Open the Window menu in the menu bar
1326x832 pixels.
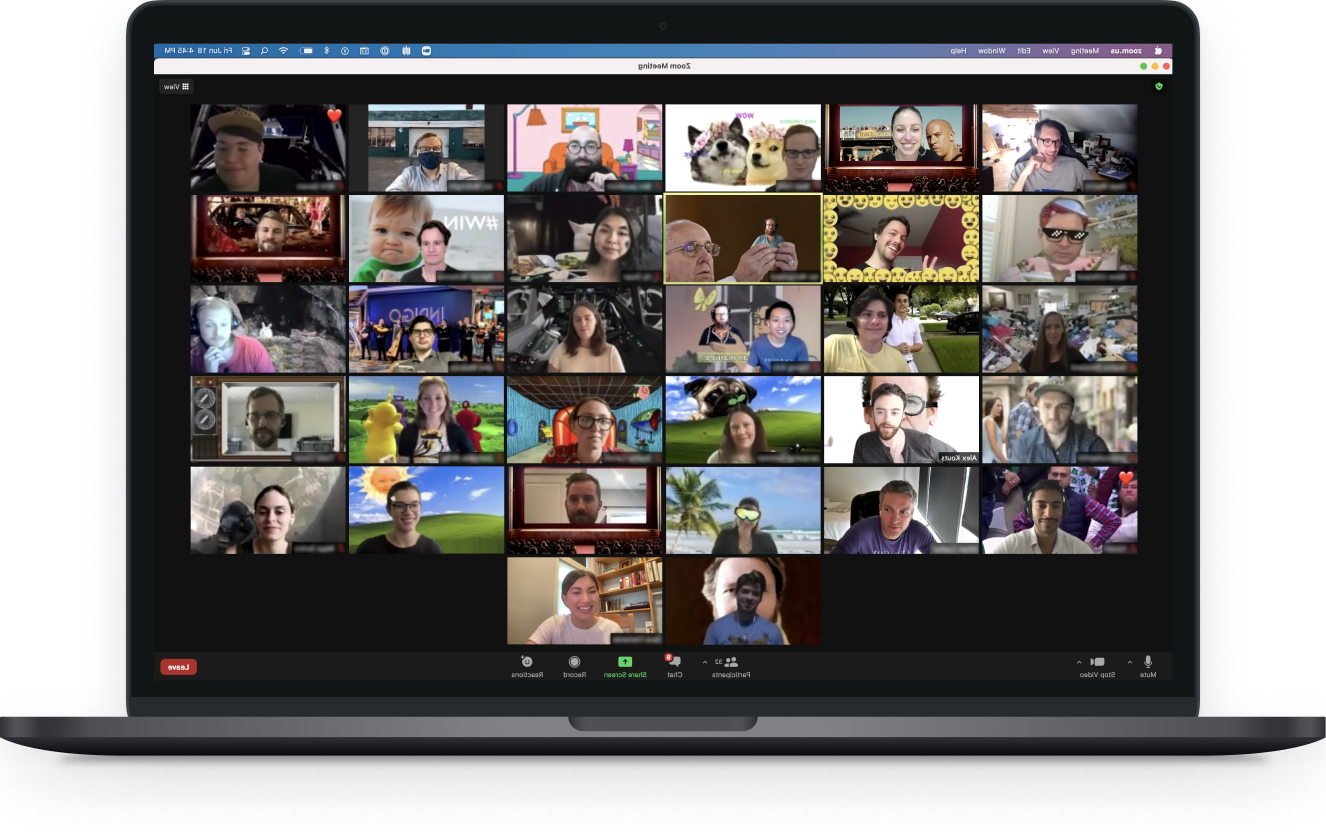pos(991,50)
